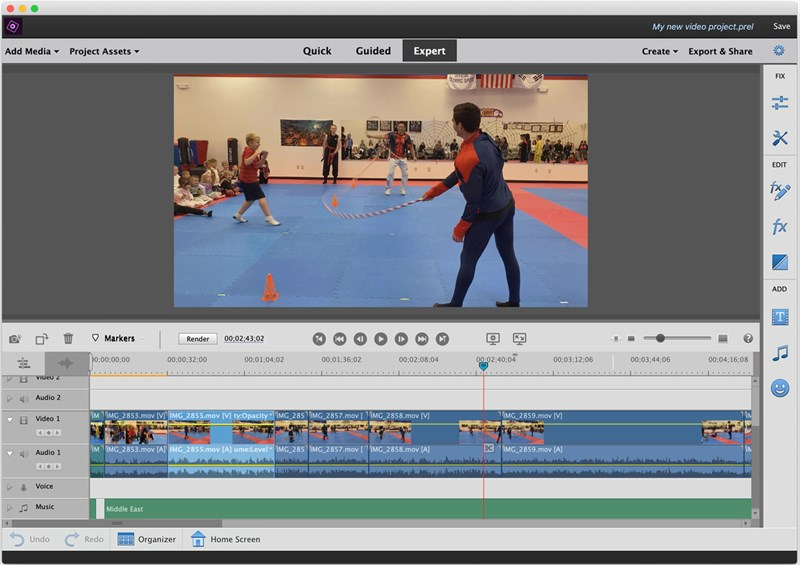Image resolution: width=800 pixels, height=565 pixels.
Task: Switch to the Quick tab
Action: click(317, 51)
